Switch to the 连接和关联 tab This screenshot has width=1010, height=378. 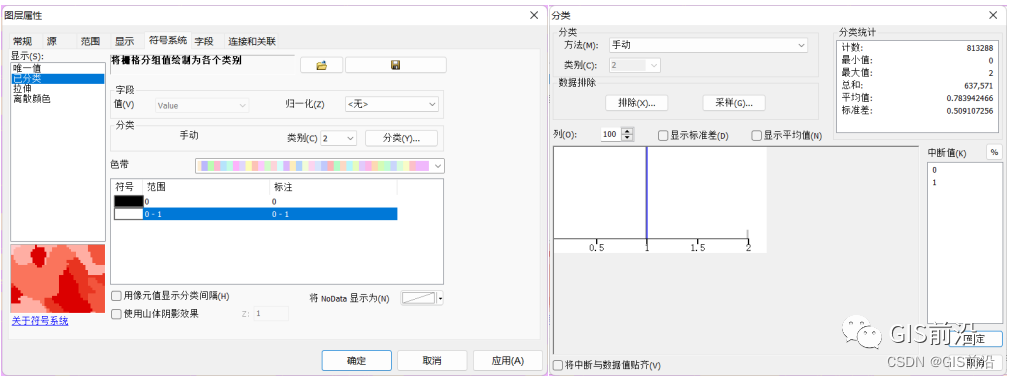point(252,41)
